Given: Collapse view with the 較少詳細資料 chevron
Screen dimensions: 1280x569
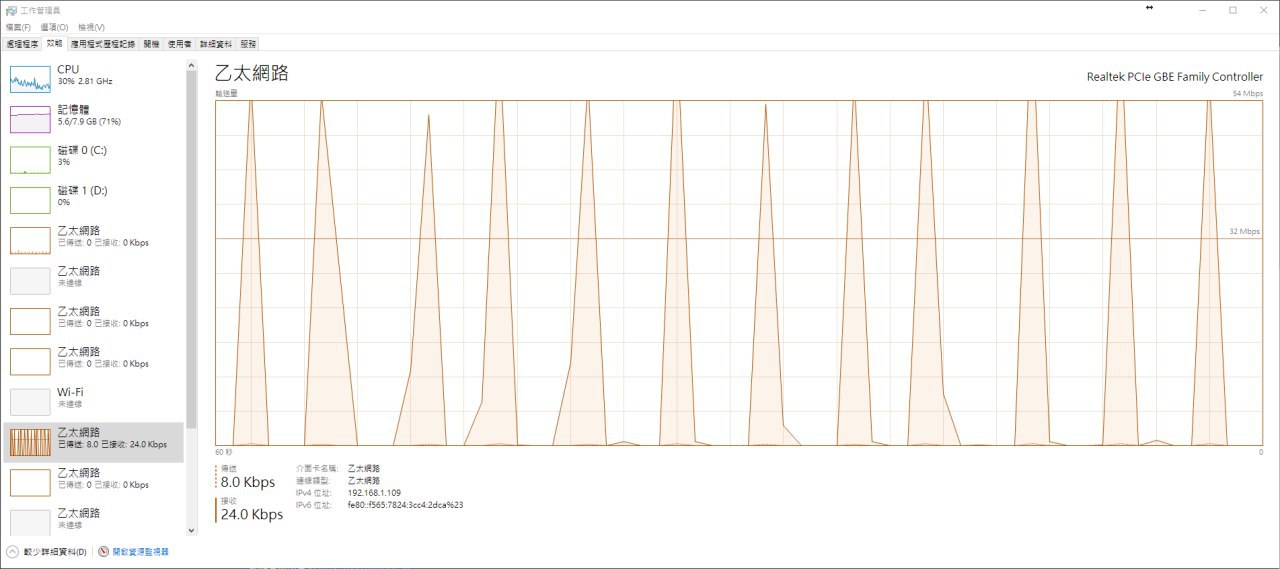Looking at the screenshot, I should pyautogui.click(x=13, y=552).
